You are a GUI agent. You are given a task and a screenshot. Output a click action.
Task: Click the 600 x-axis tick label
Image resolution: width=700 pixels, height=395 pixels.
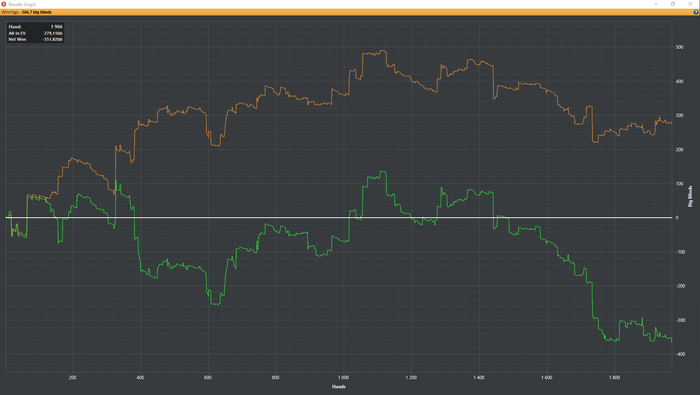[x=208, y=378]
